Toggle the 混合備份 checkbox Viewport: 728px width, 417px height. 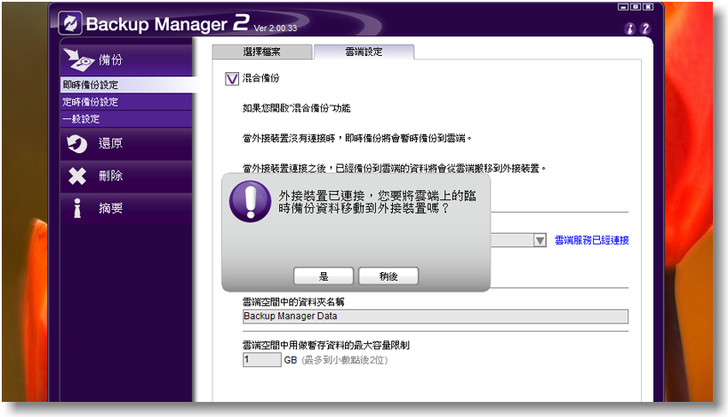pos(232,78)
